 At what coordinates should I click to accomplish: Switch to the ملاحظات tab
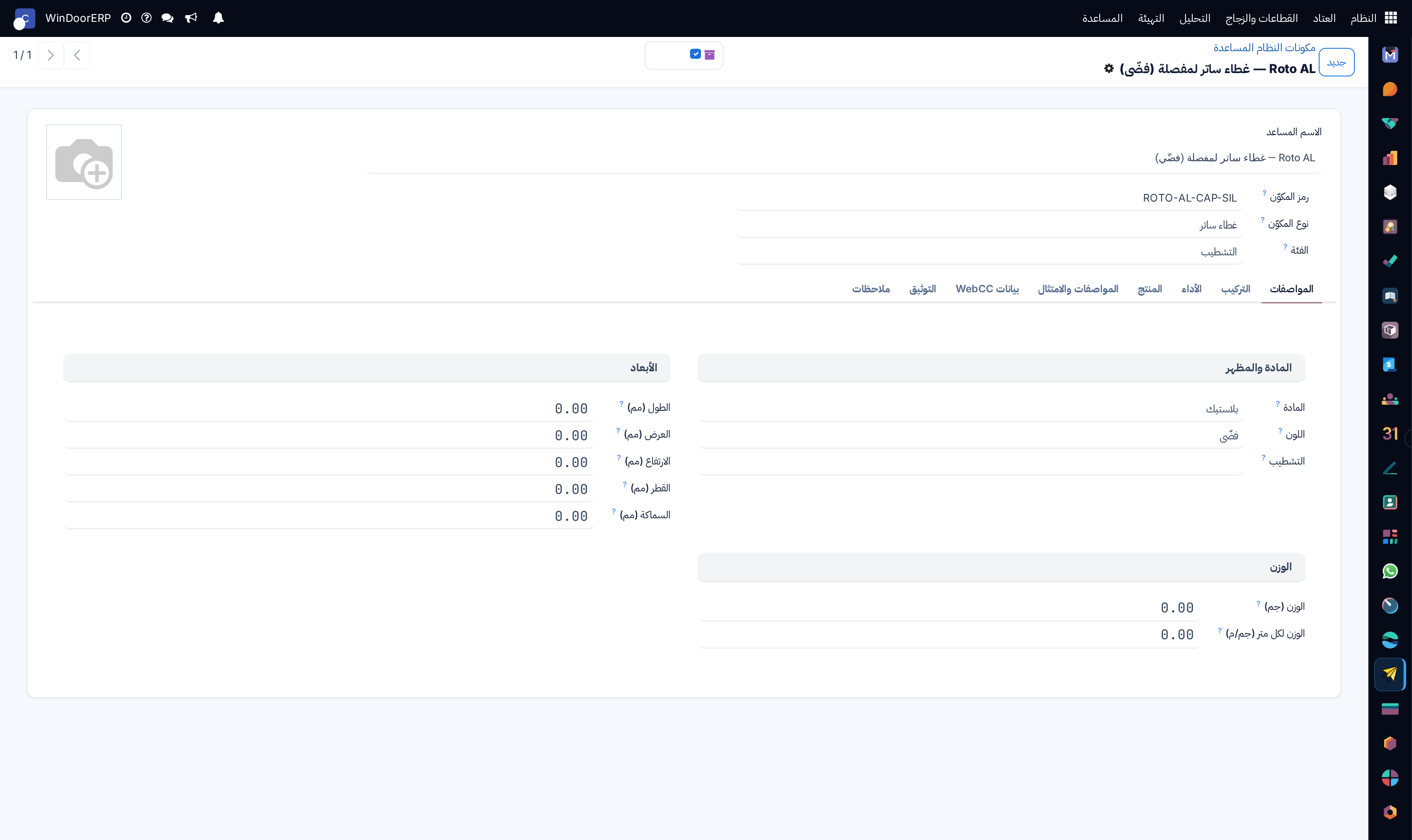(871, 289)
